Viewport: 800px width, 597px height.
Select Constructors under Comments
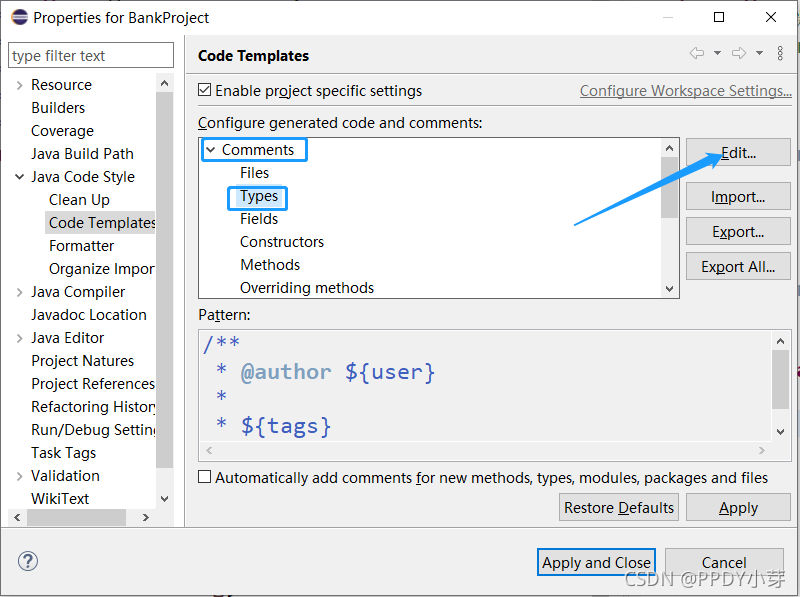[x=282, y=242]
